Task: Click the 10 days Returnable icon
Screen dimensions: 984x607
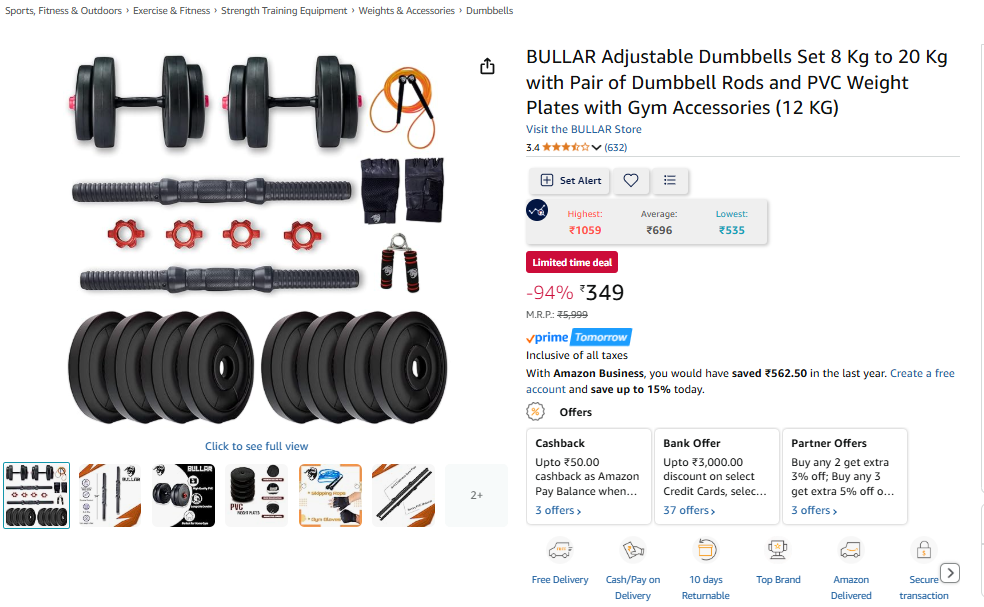Action: tap(705, 551)
